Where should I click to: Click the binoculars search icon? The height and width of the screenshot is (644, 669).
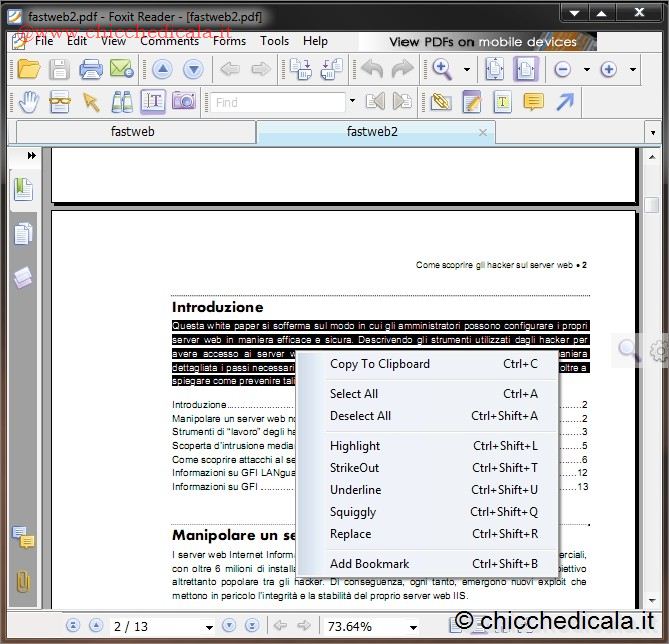tap(122, 101)
